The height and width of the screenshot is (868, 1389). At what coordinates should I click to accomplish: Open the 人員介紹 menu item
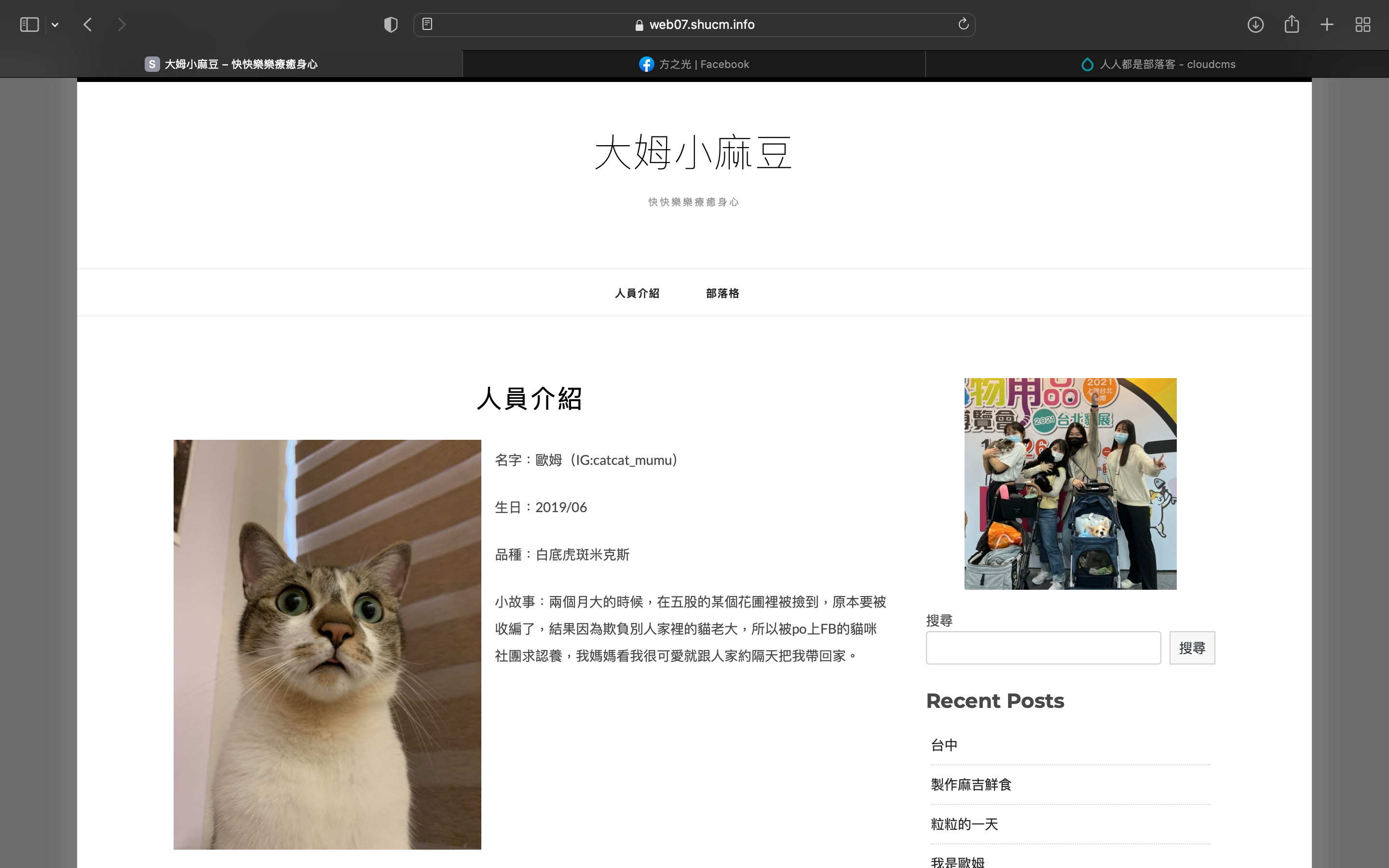tap(637, 293)
